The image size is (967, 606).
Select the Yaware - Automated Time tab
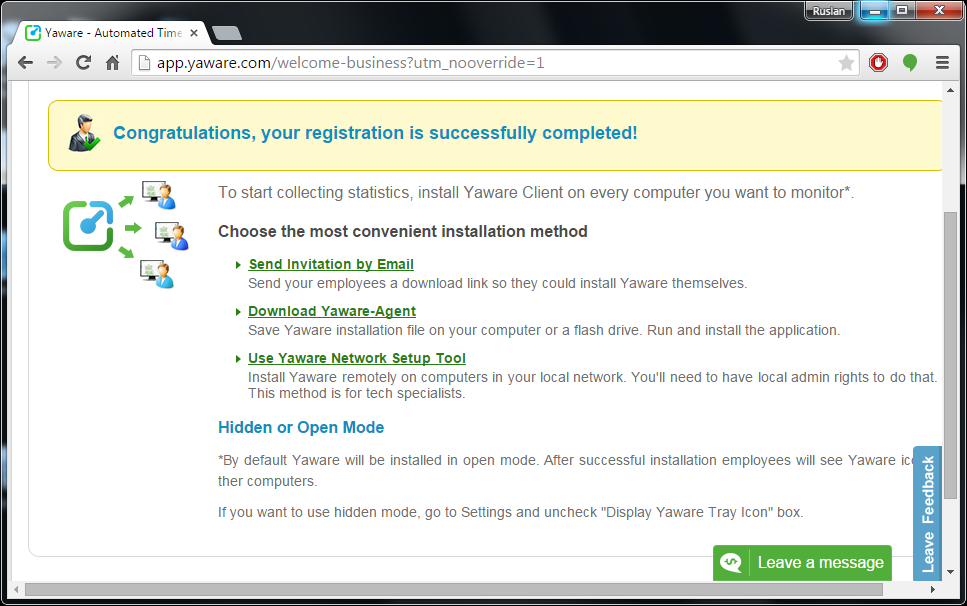tap(105, 33)
